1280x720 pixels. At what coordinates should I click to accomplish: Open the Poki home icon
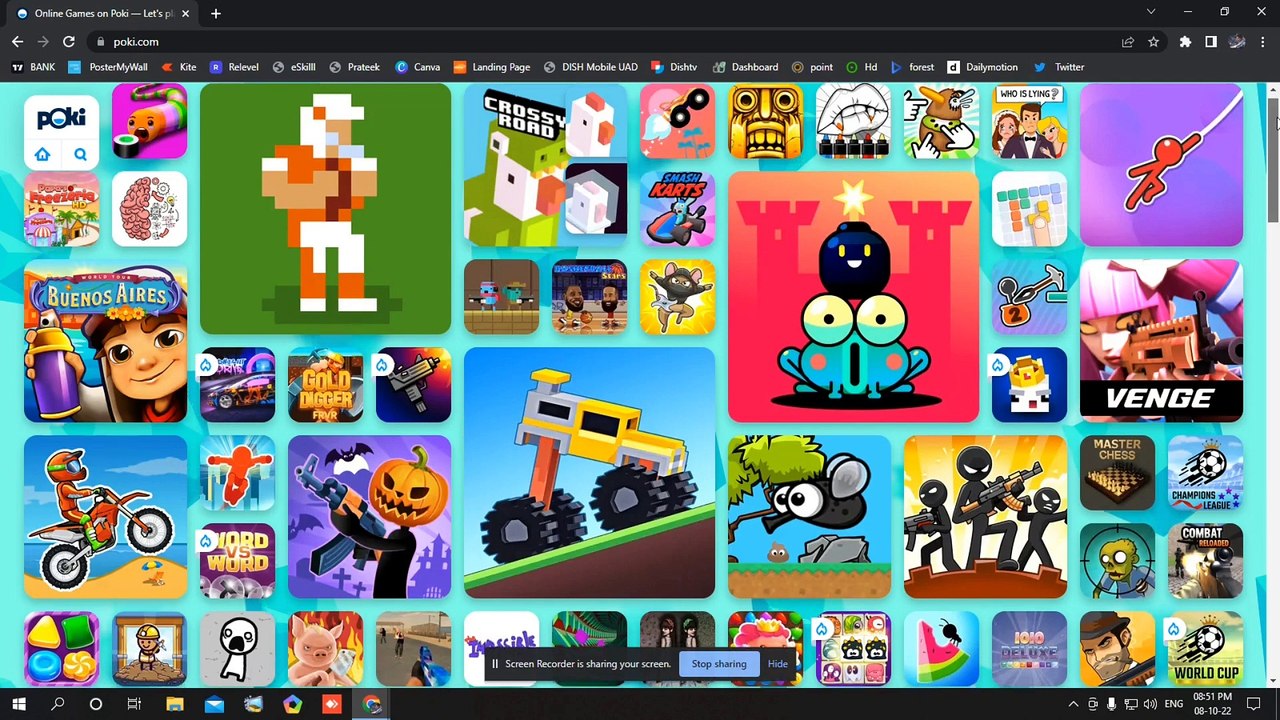coord(42,154)
